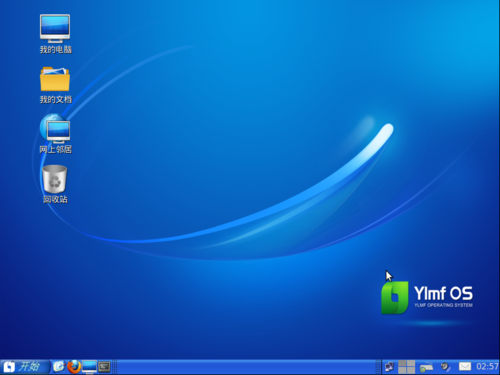Click the show desktop quick-launch icon
The image size is (500, 375).
[59, 367]
